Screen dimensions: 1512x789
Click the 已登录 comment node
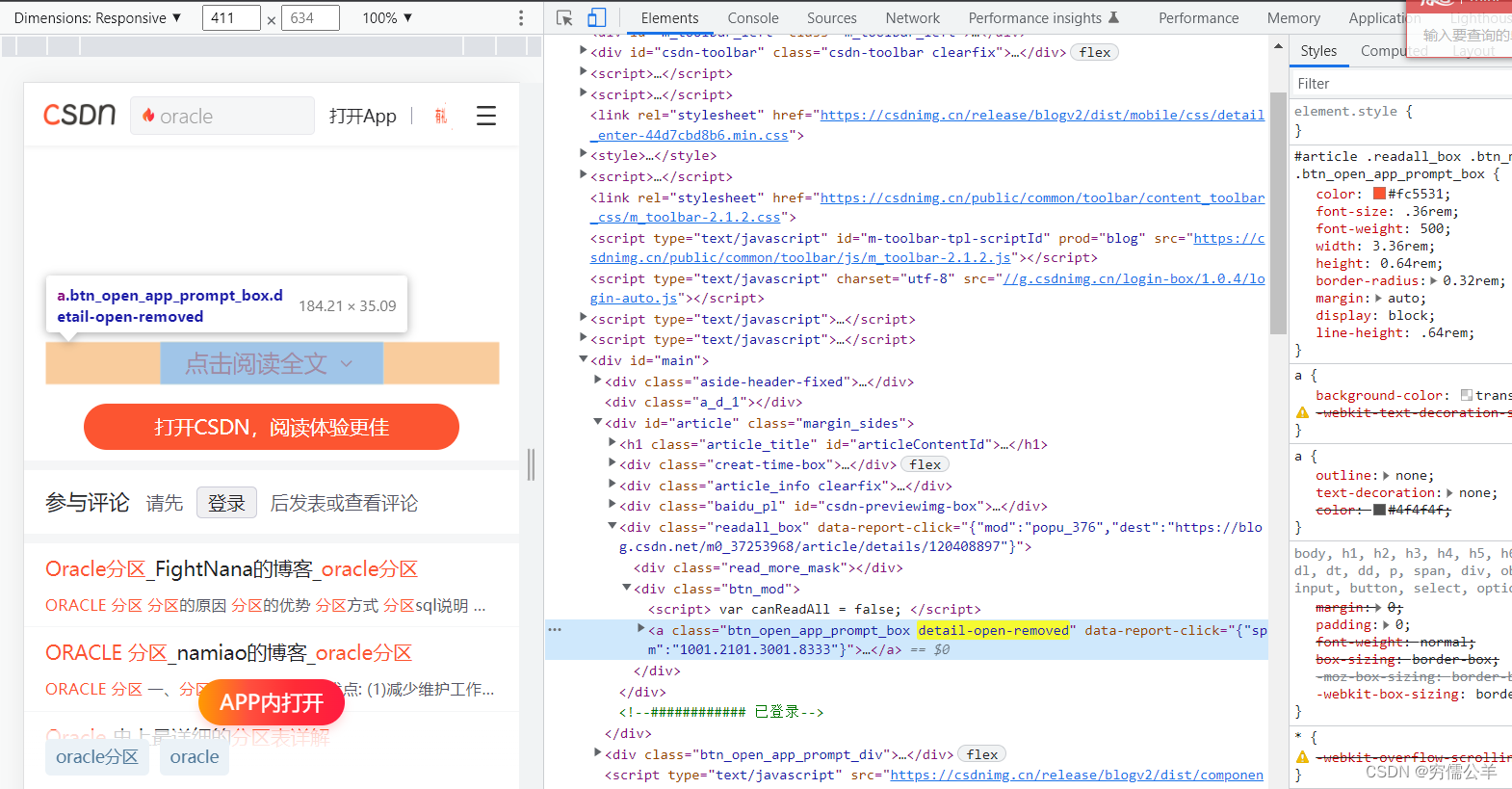(x=720, y=712)
